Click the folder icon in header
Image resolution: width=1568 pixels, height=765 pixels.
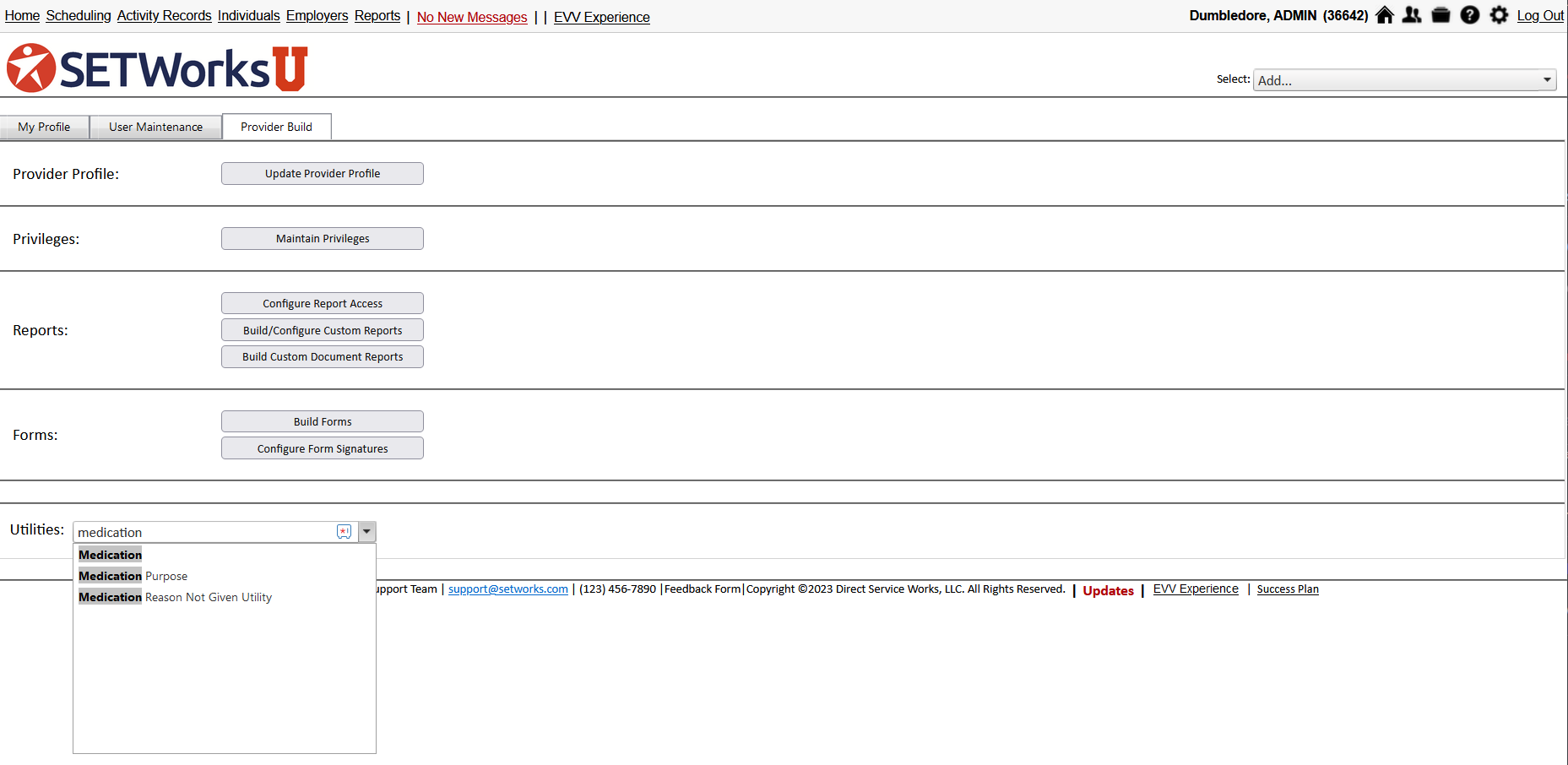coord(1440,15)
